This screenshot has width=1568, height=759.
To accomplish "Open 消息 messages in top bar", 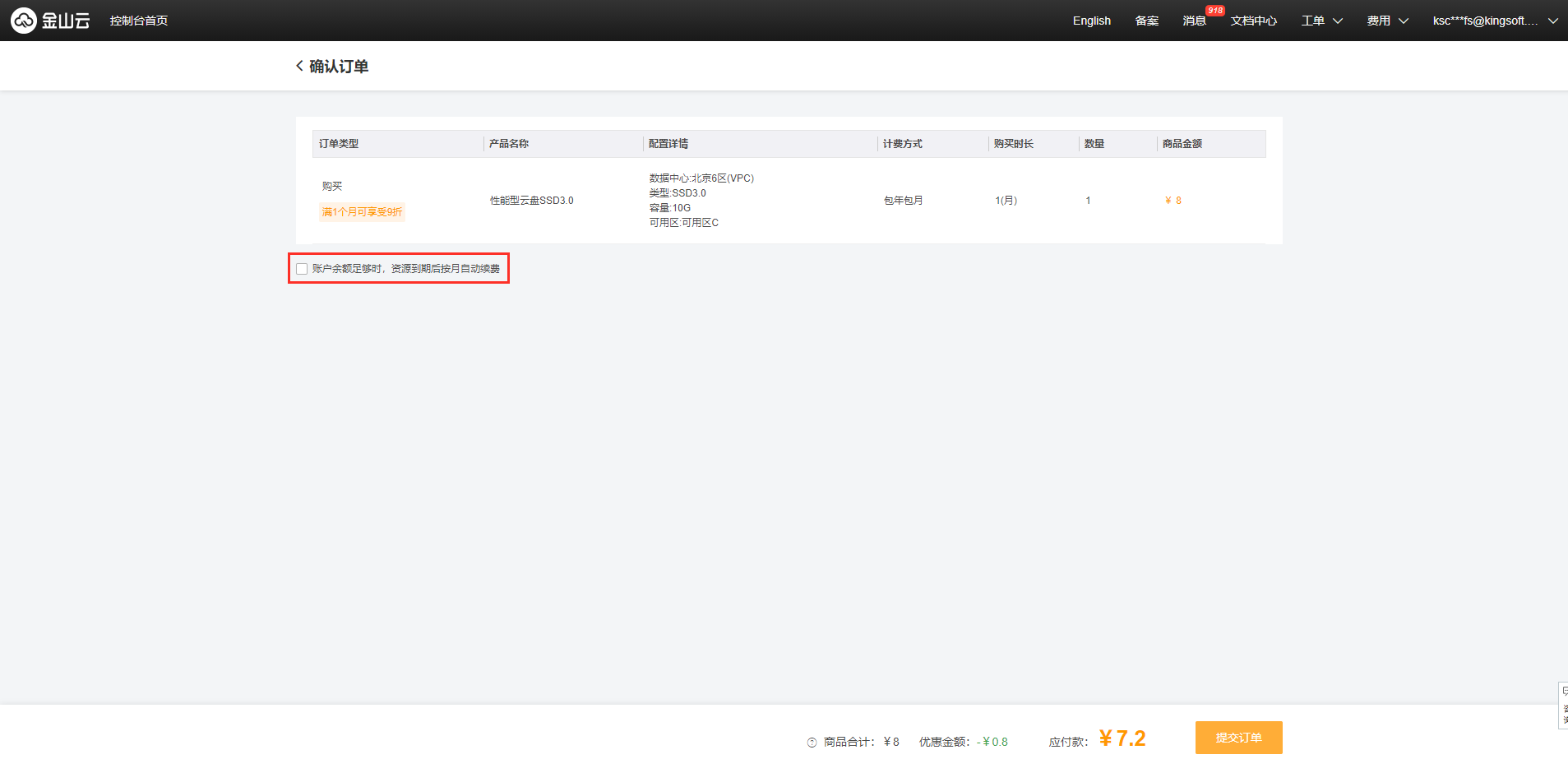I will pyautogui.click(x=1194, y=21).
